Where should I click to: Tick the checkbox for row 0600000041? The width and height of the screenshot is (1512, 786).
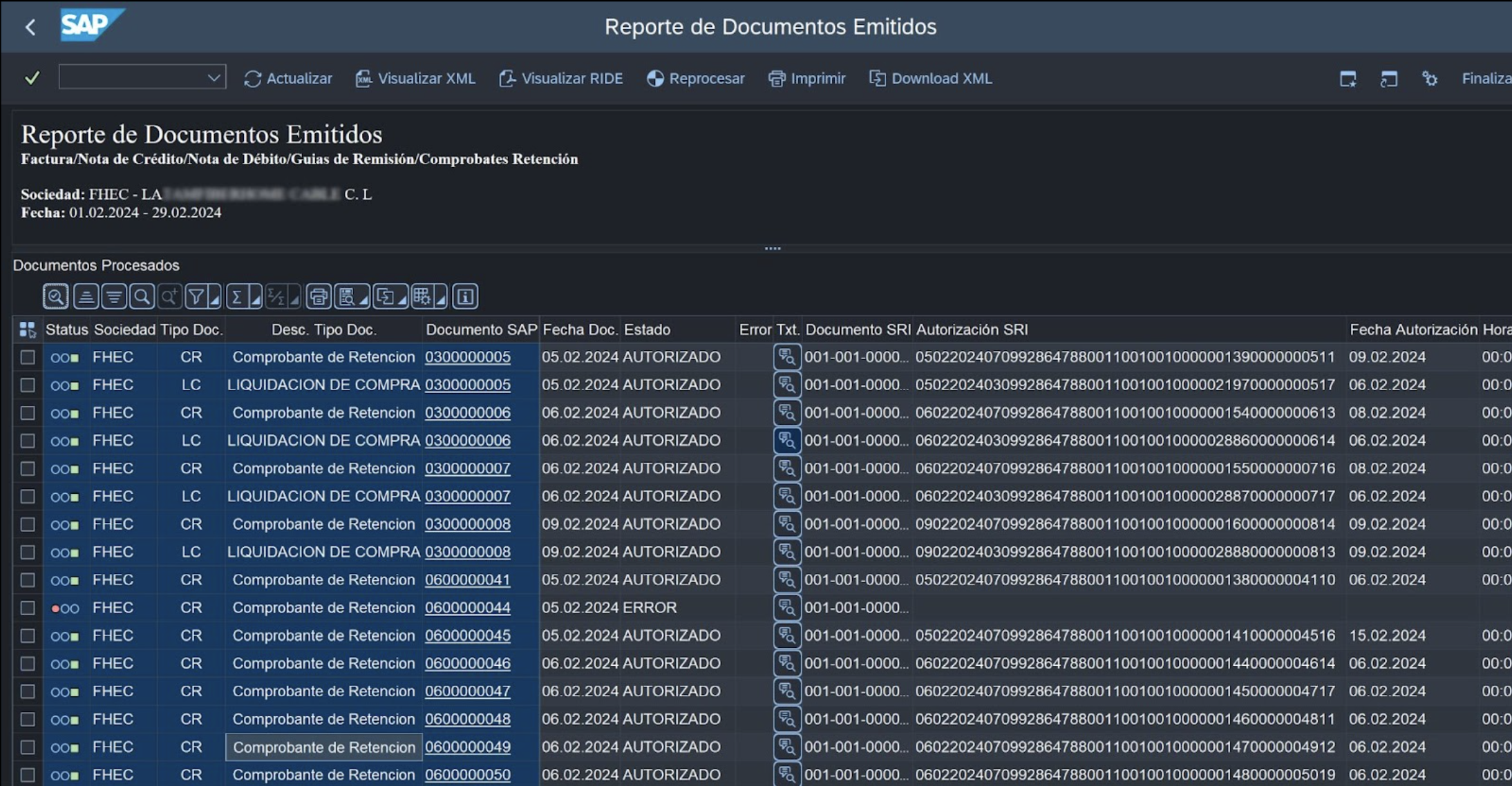pos(28,580)
